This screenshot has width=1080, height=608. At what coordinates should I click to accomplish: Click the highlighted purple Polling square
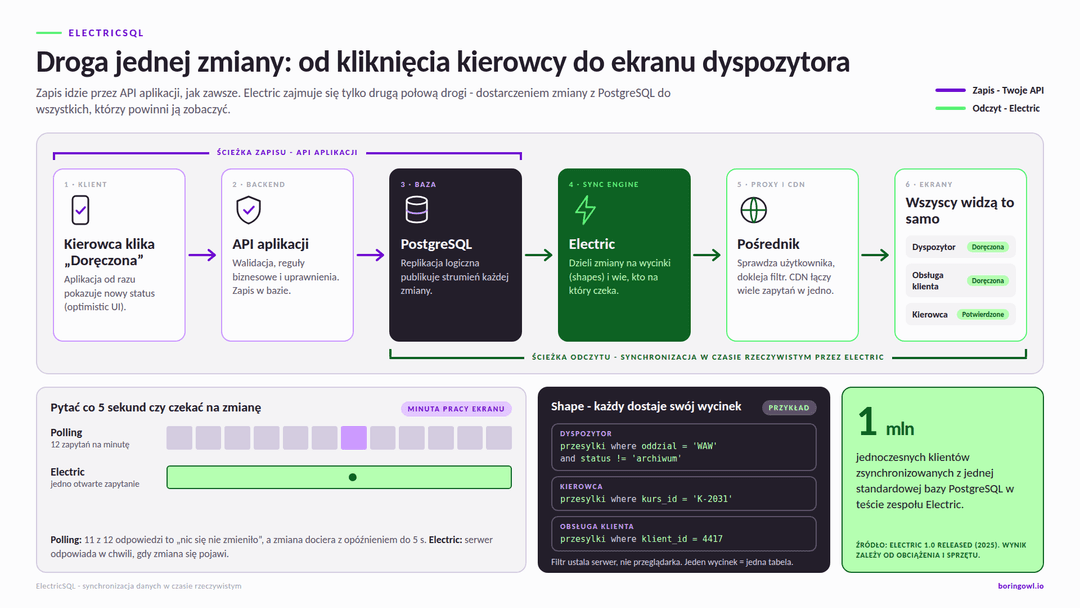point(353,438)
